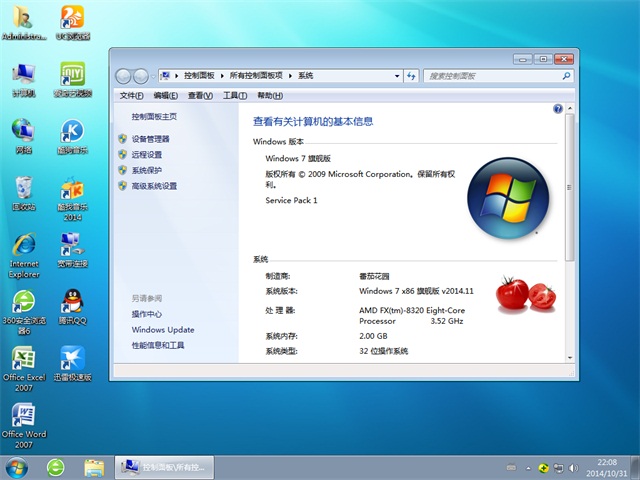Open the Administrator folder desktop icon
The image size is (640, 480).
pyautogui.click(x=24, y=23)
